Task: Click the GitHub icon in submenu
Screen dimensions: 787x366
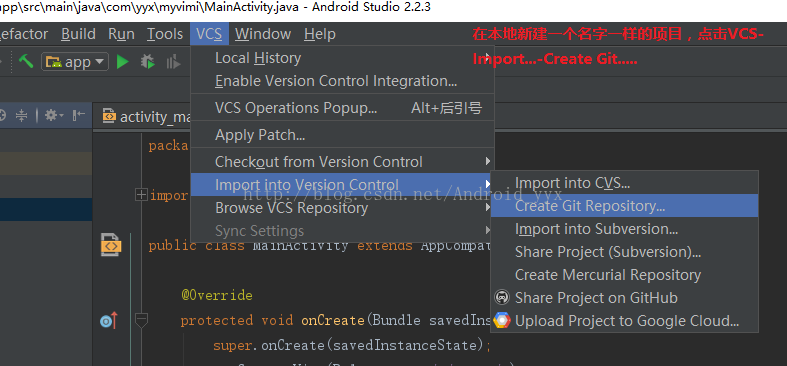Action: click(x=501, y=298)
